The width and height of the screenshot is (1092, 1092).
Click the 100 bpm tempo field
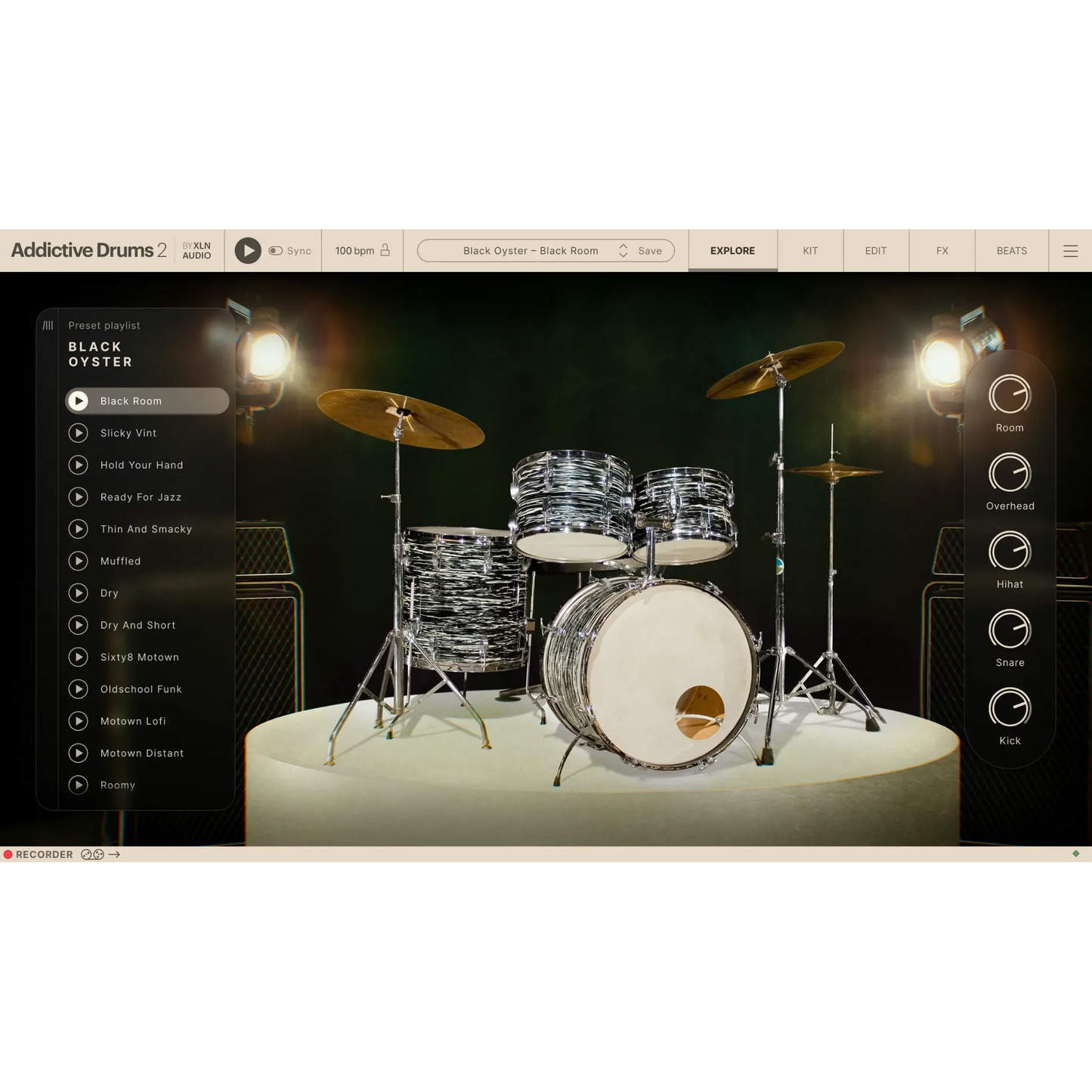tap(354, 251)
